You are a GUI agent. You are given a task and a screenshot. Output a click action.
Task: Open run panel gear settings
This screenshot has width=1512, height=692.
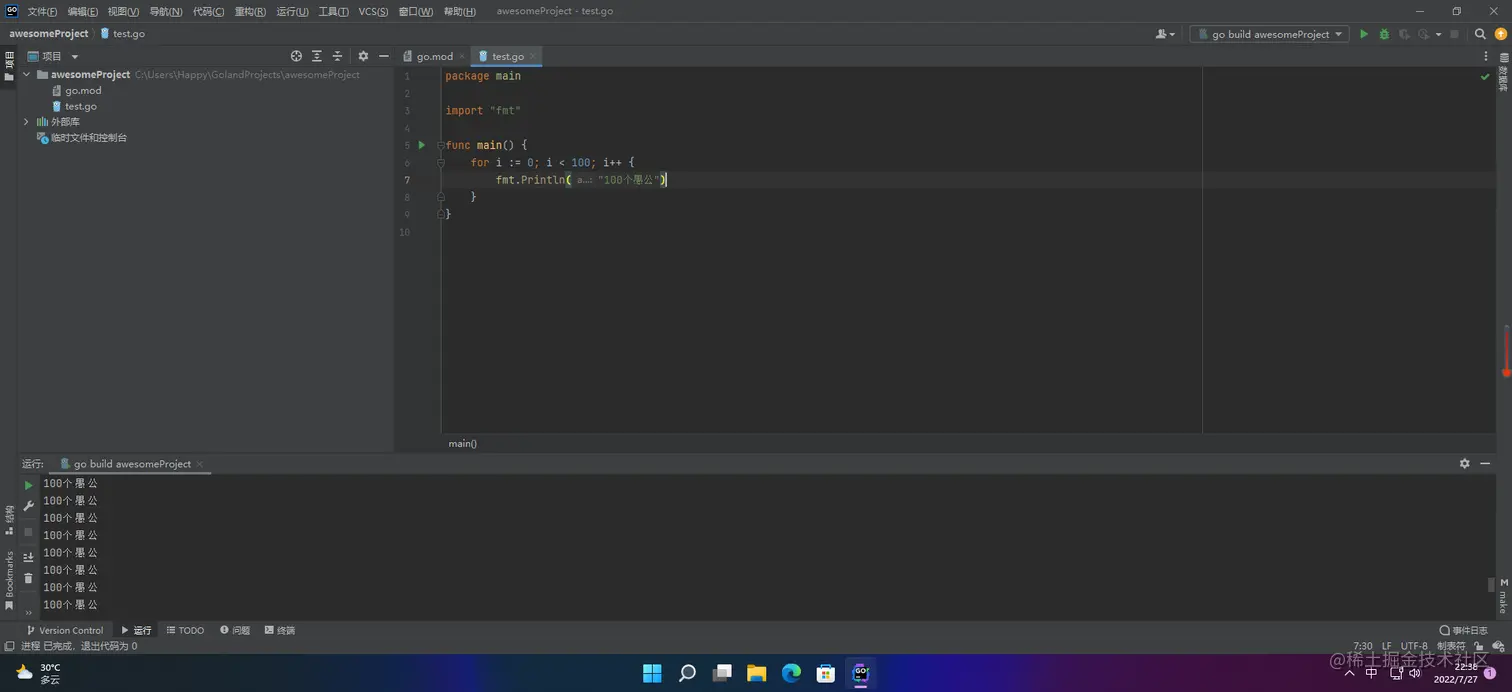point(1465,464)
